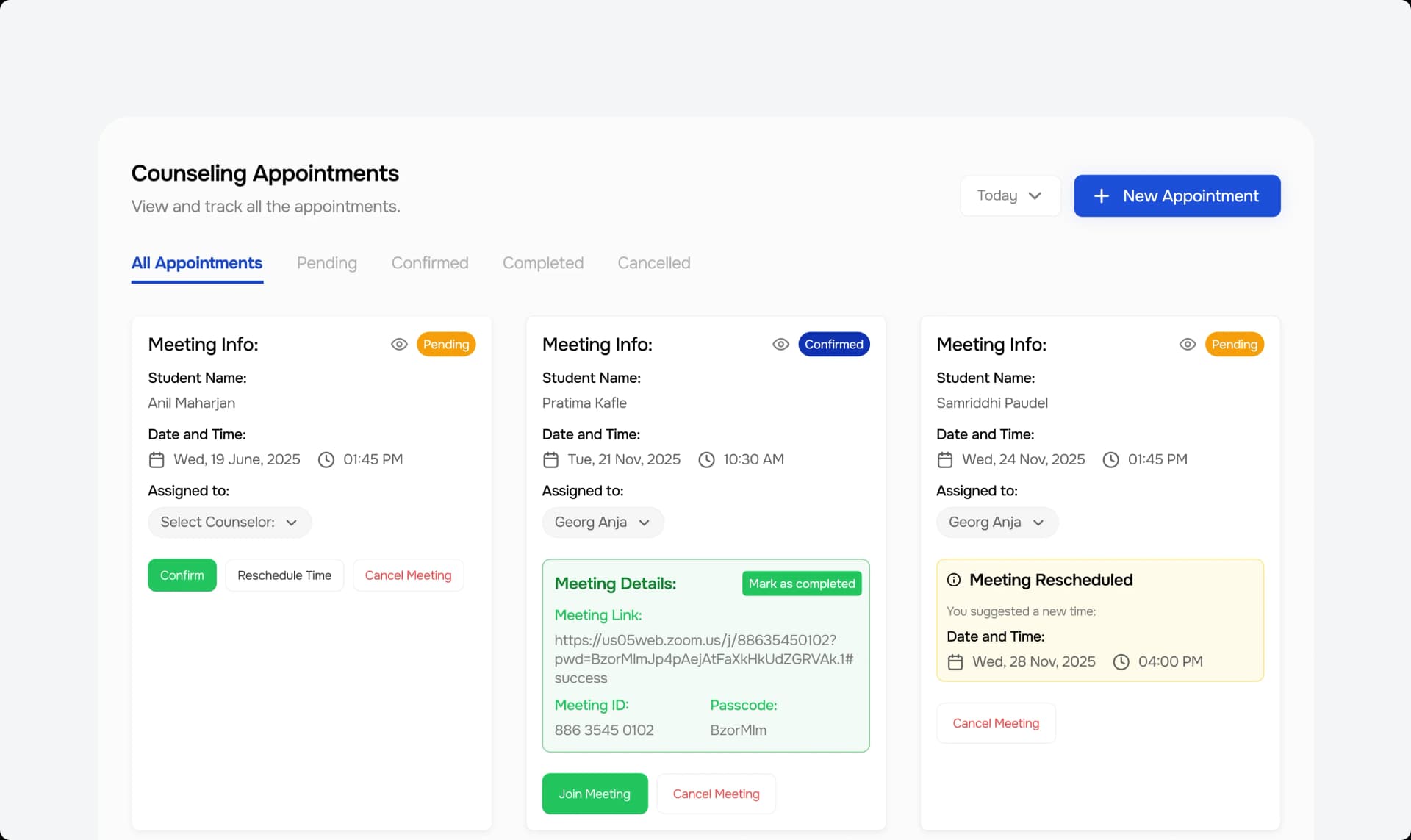Click the plus icon in New Appointment button
This screenshot has height=840, width=1411.
[1100, 195]
